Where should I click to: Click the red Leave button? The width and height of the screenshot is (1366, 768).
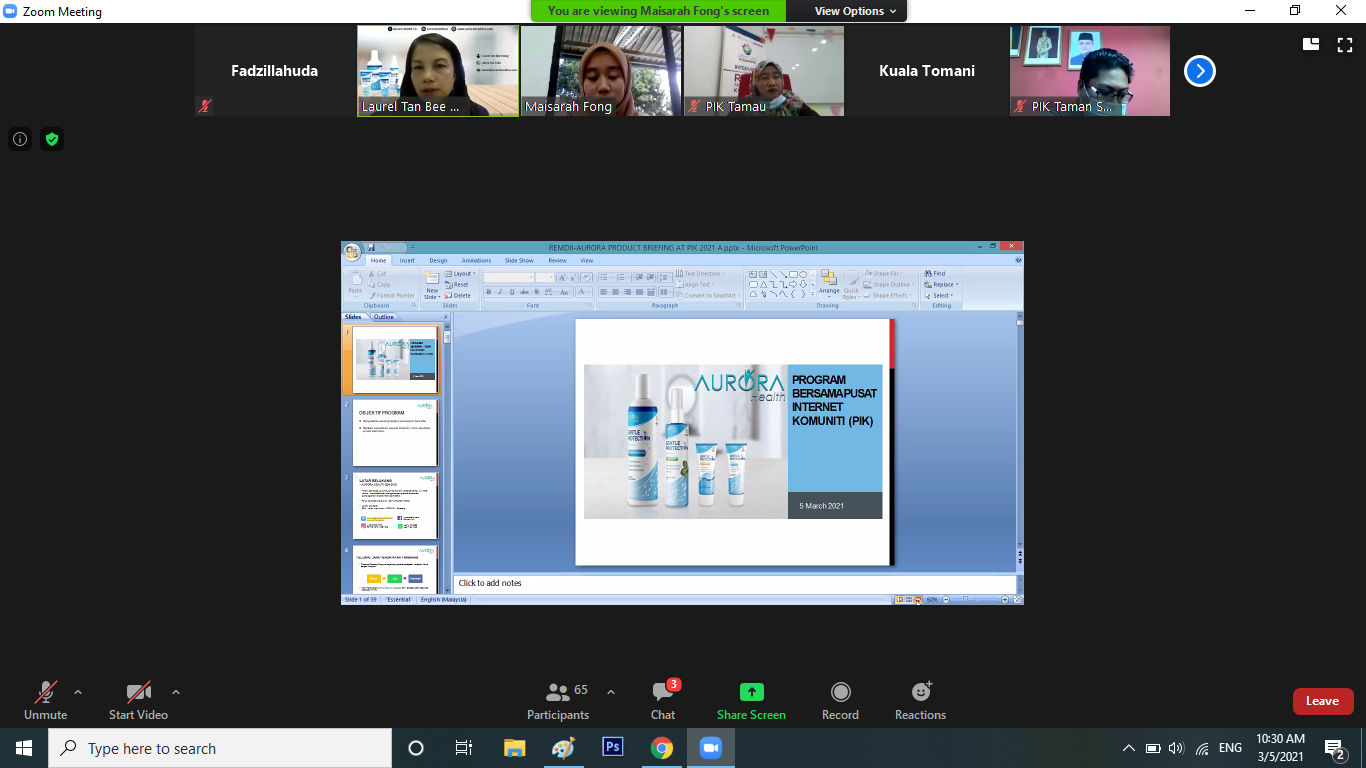coord(1323,701)
